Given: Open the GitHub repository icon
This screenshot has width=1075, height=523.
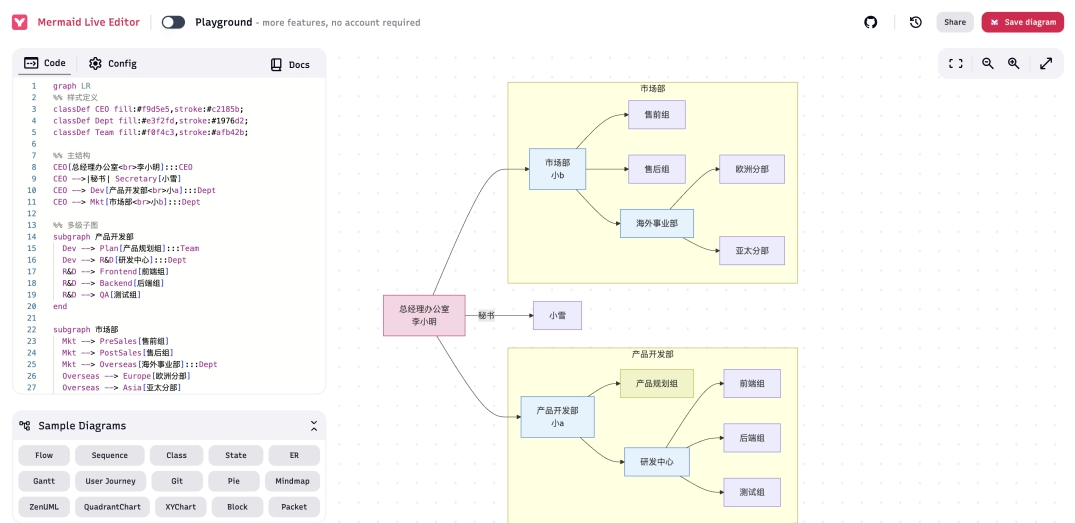Looking at the screenshot, I should 871,22.
